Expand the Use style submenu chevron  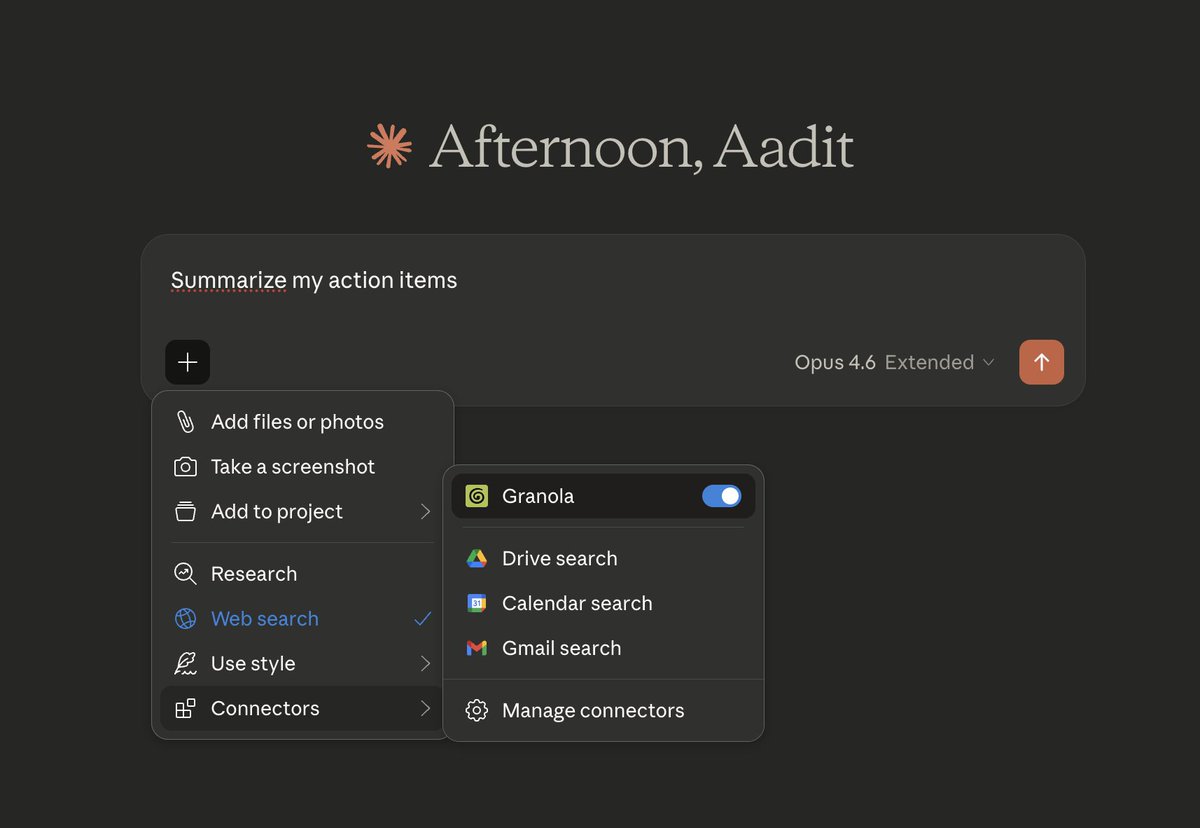click(x=425, y=664)
